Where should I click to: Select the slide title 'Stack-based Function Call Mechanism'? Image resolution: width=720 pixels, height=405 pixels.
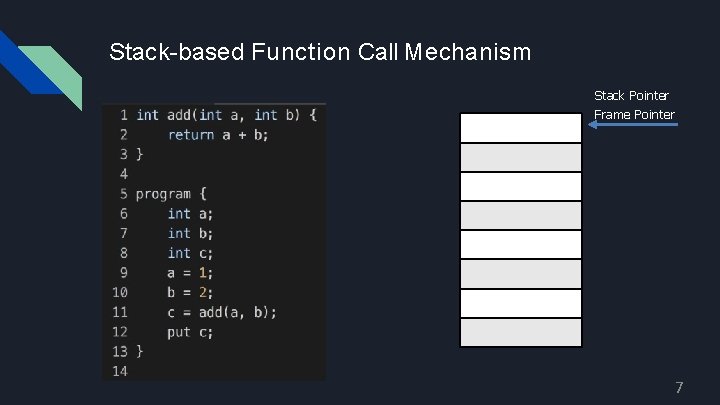pos(320,51)
